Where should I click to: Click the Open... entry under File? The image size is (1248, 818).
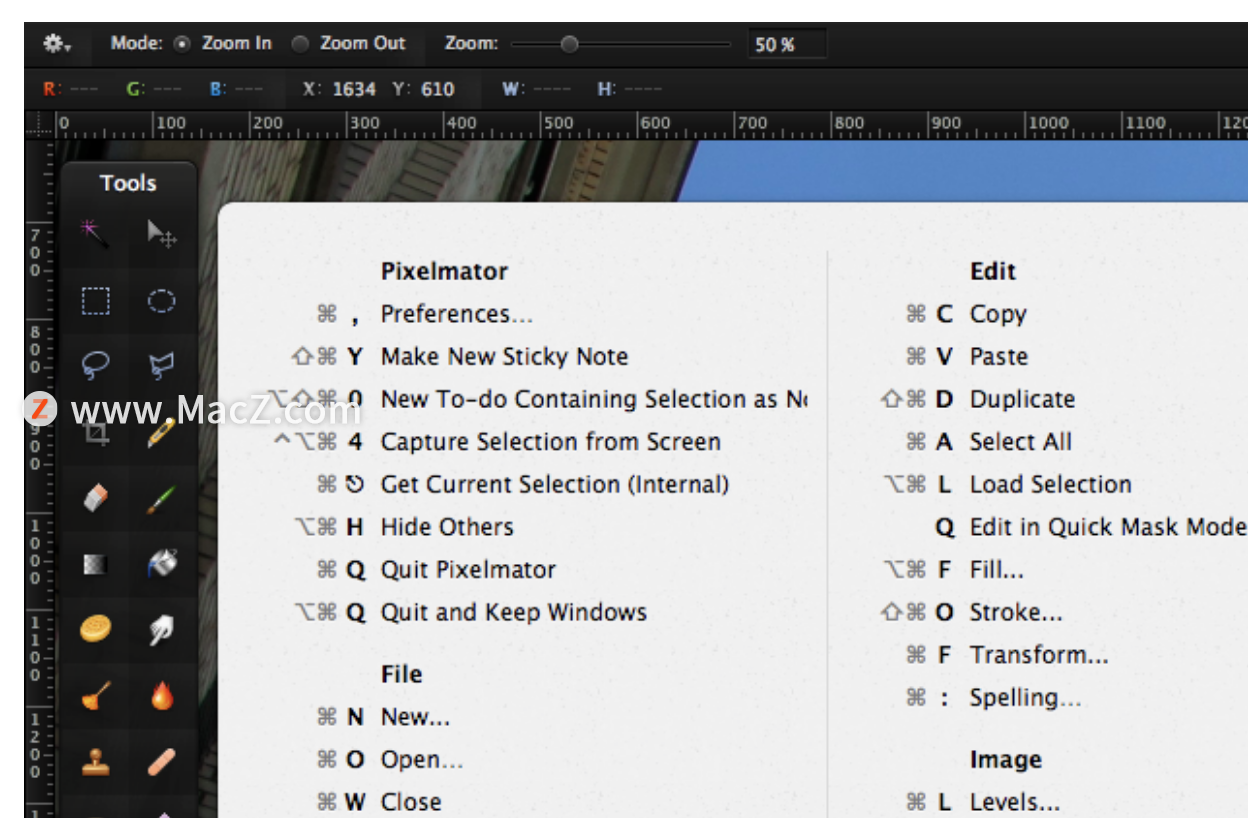pyautogui.click(x=422, y=760)
